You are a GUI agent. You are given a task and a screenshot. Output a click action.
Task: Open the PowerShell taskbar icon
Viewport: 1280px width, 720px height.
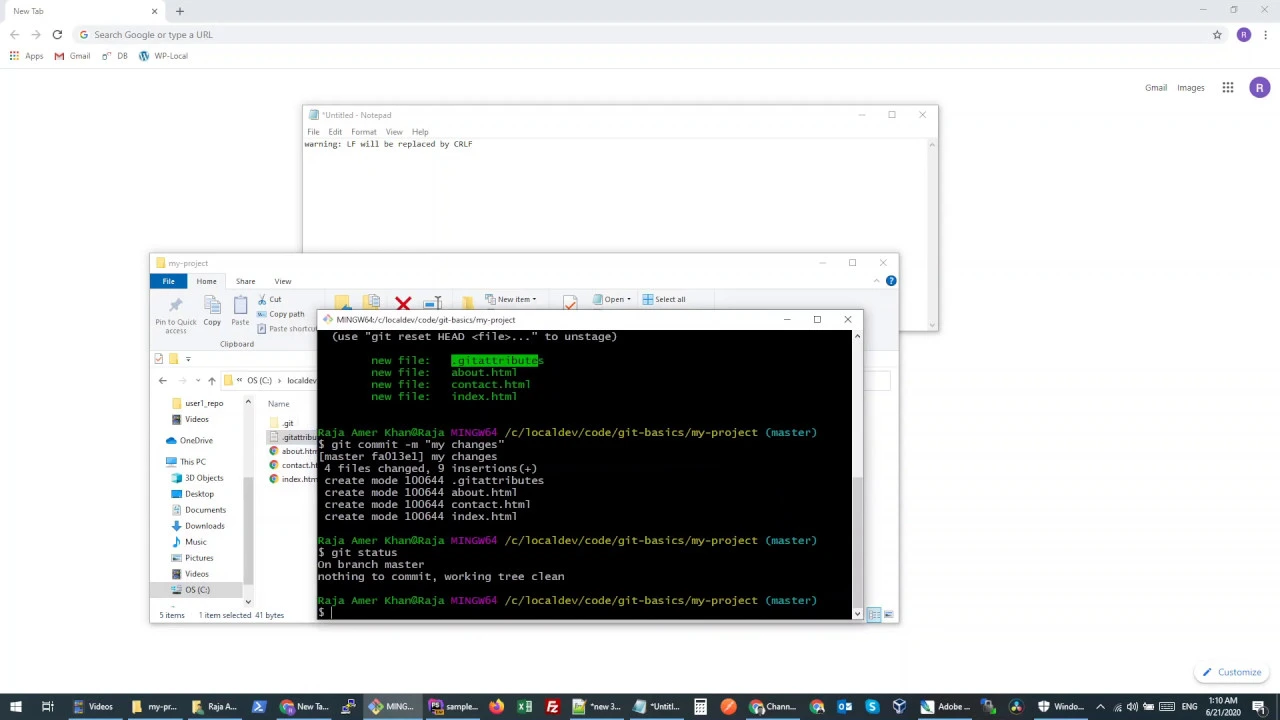259,707
